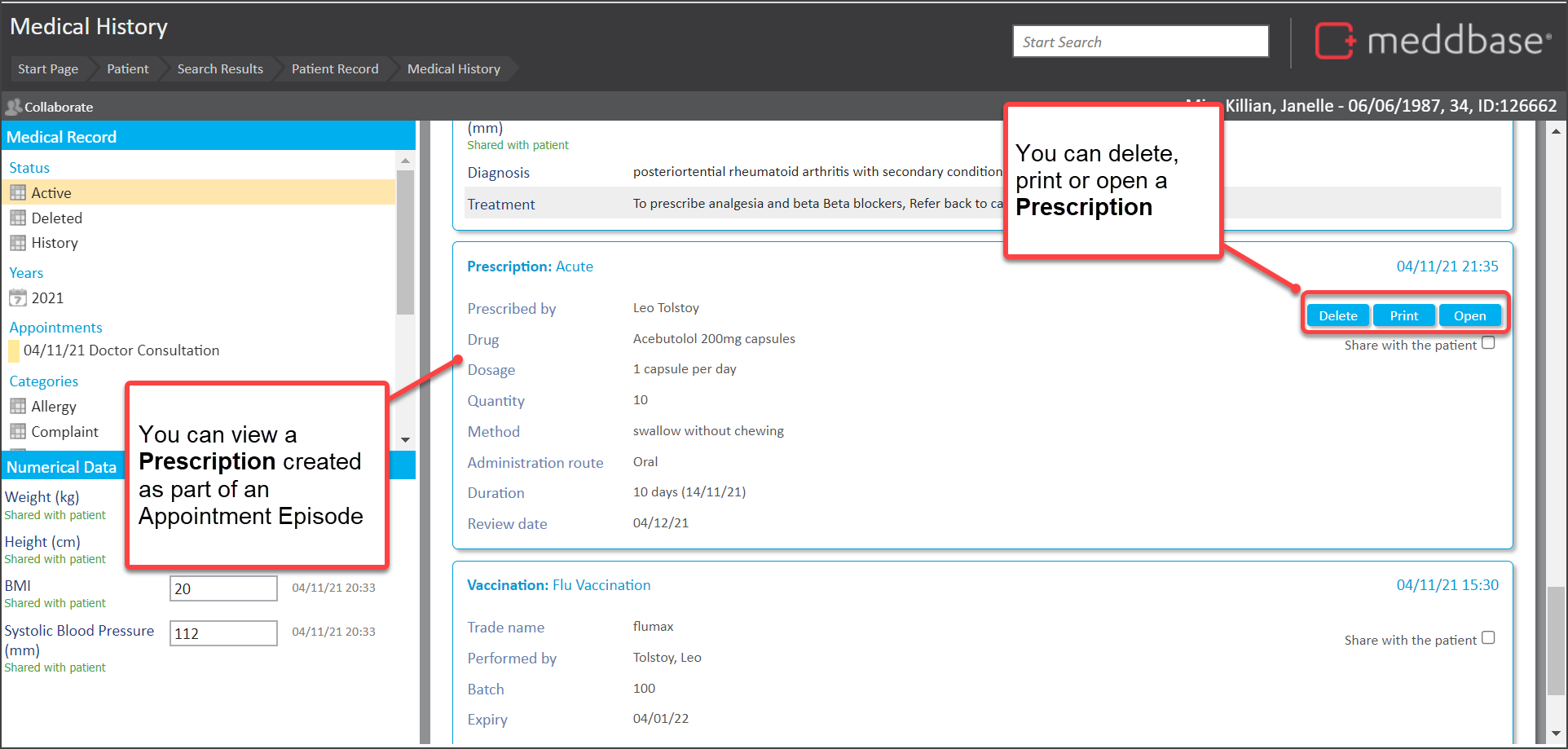Enable sharing the prescription with the patient

point(1488,343)
